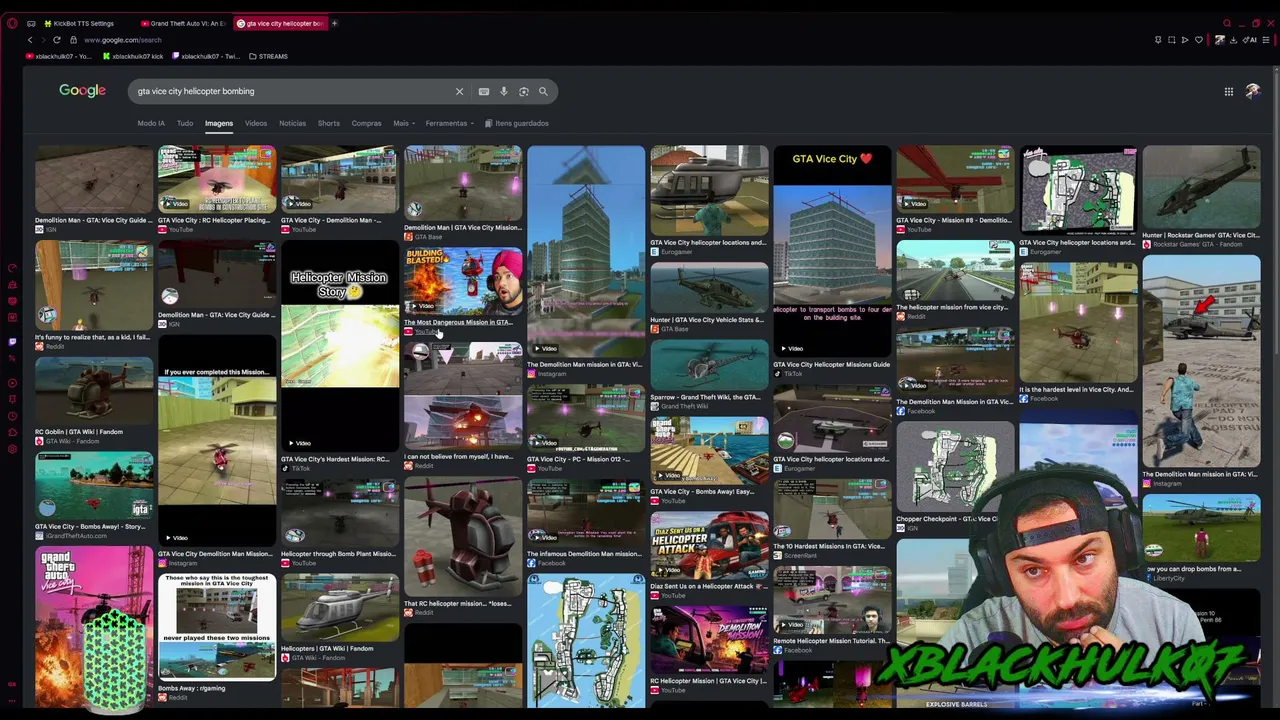Open the xblackhulk07 Twitch bookmark

[205, 56]
